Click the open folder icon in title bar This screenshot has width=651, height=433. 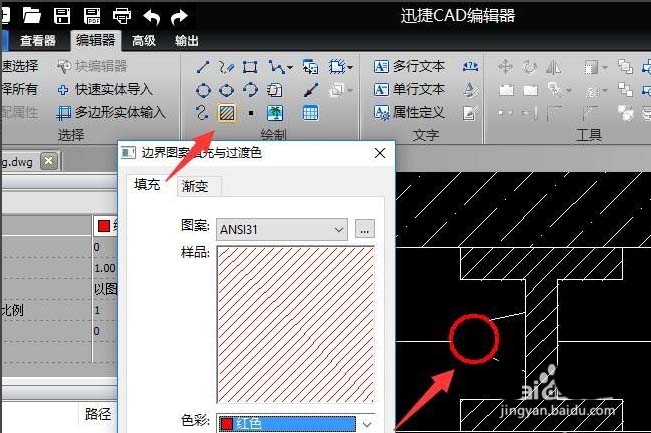[32, 16]
